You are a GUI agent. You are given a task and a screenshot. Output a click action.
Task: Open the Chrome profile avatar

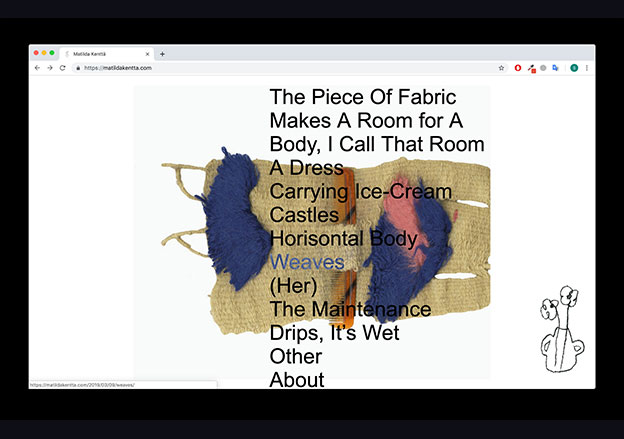[574, 68]
